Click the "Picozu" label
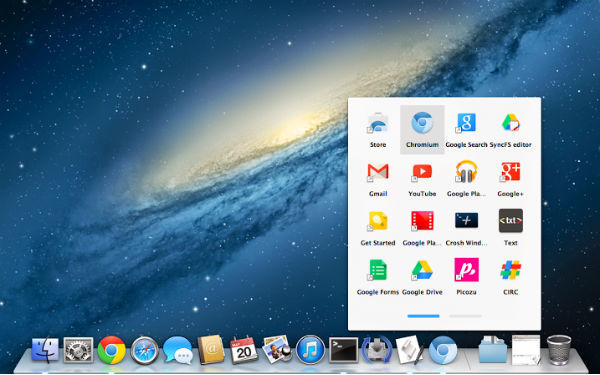This screenshot has width=600, height=375. click(x=466, y=292)
